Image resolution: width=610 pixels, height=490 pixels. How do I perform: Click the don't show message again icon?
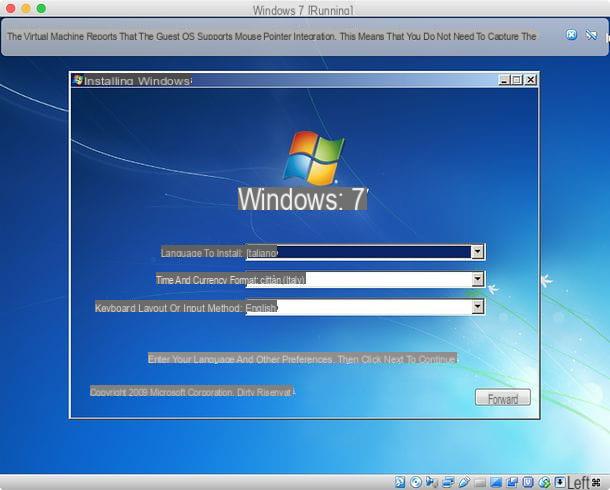(591, 35)
